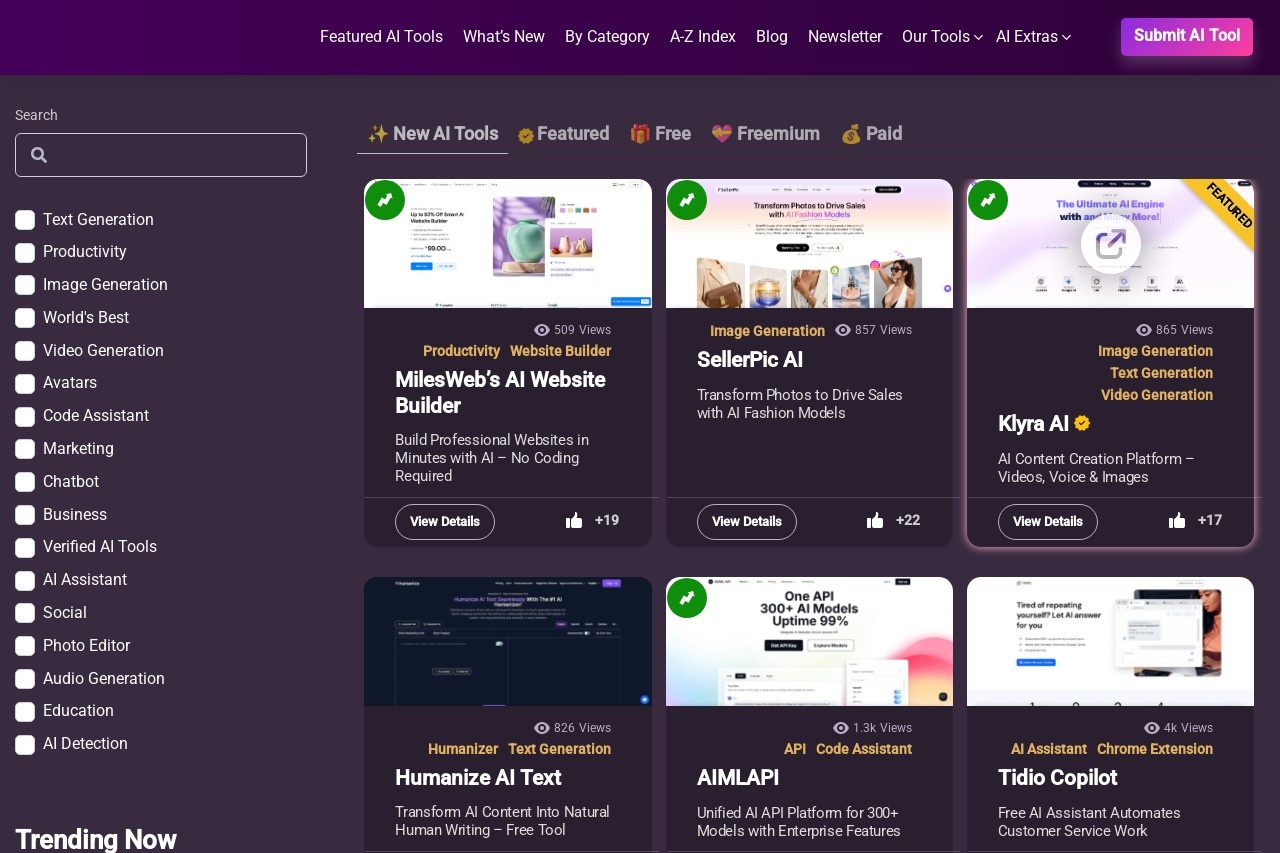Check the Photo Editor filter

[25, 646]
